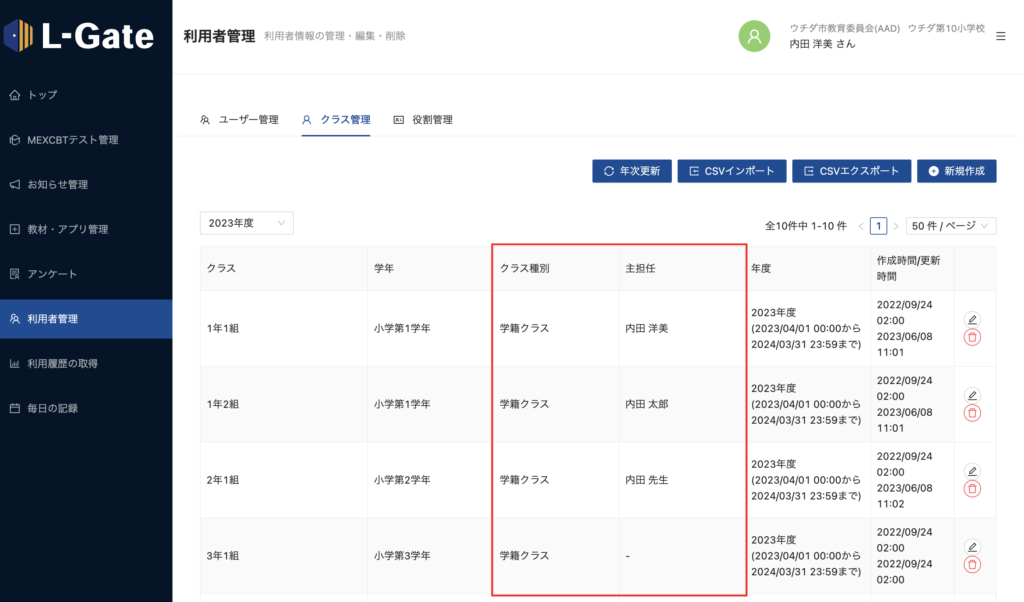Switch to the ユーザー管理 tab

pos(240,120)
